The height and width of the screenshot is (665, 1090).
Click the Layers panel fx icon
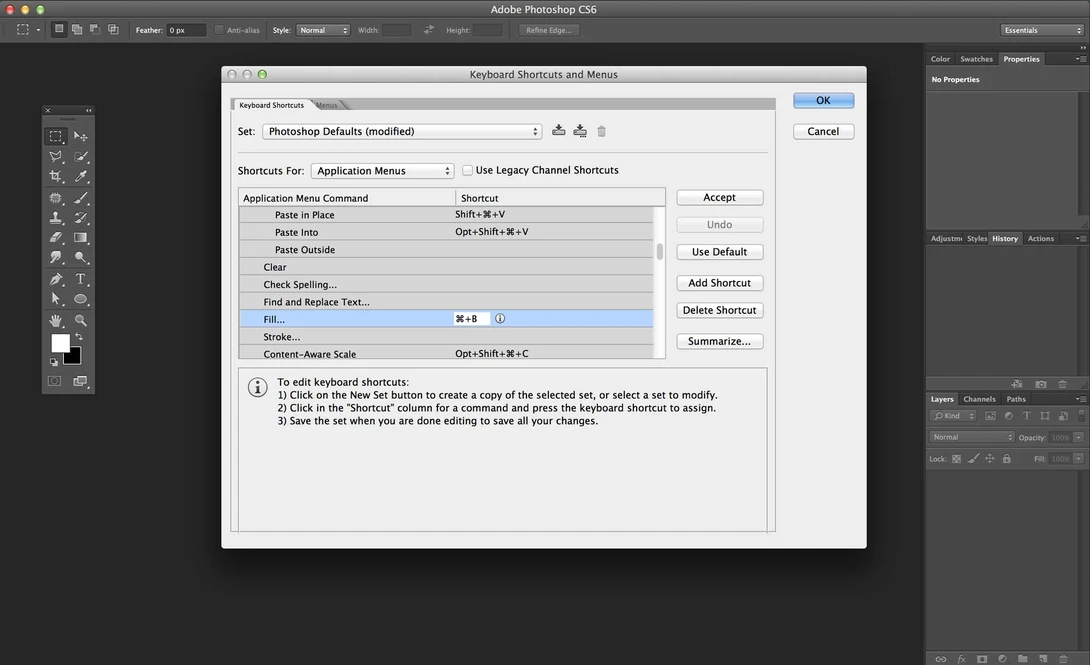tap(961, 659)
